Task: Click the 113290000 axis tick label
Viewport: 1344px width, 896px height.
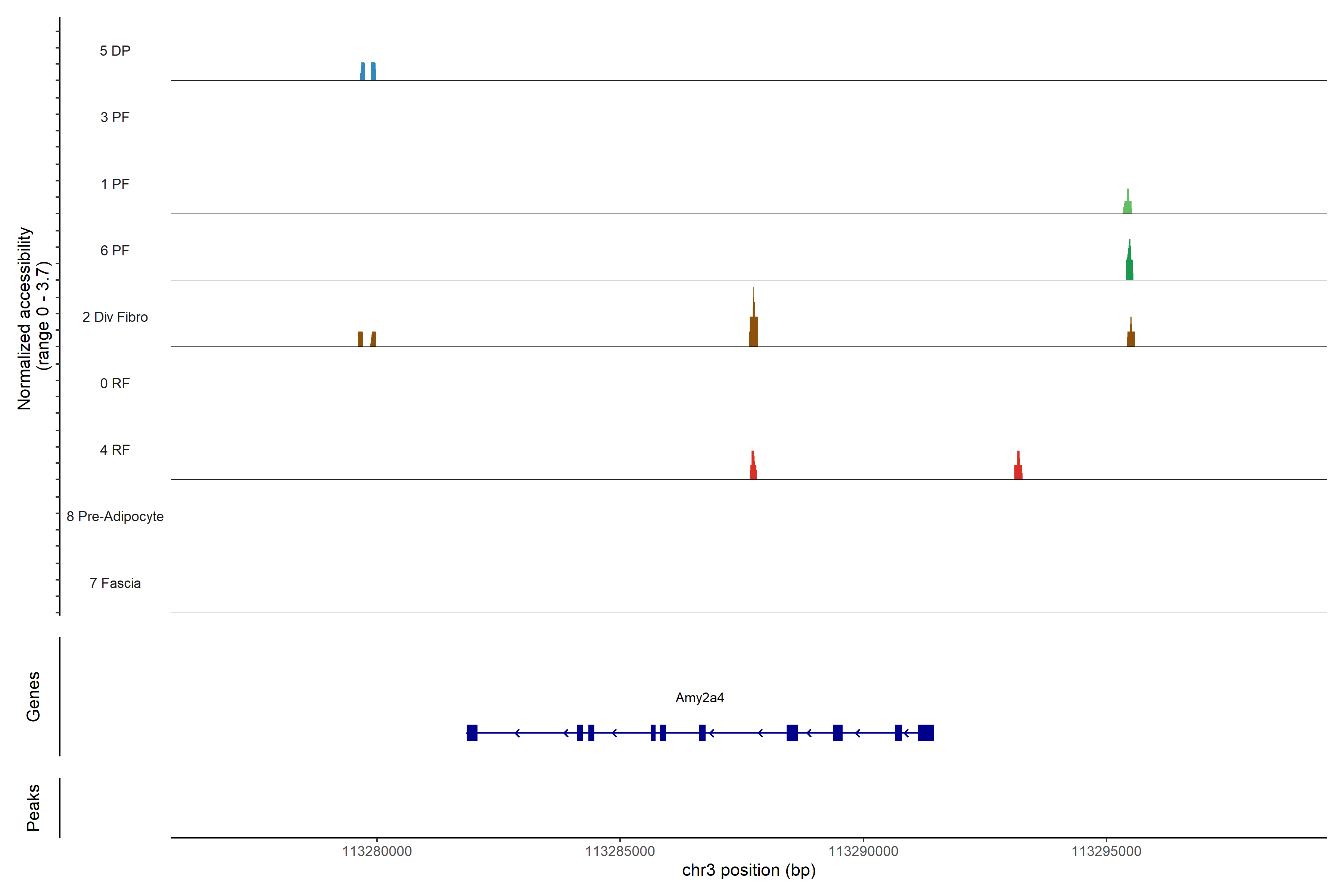Action: pos(863,852)
